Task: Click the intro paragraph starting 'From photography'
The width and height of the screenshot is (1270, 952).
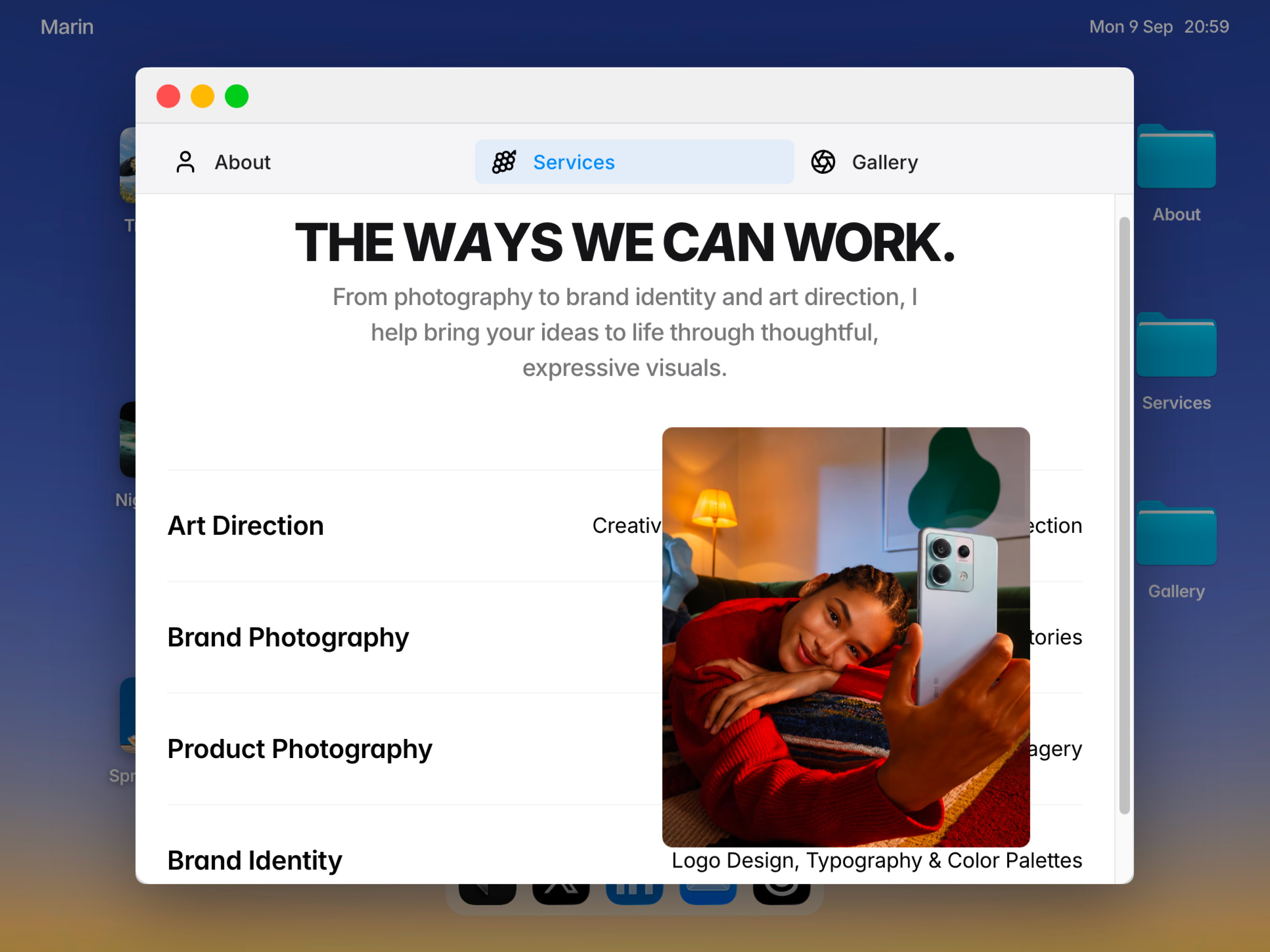Action: coord(625,332)
